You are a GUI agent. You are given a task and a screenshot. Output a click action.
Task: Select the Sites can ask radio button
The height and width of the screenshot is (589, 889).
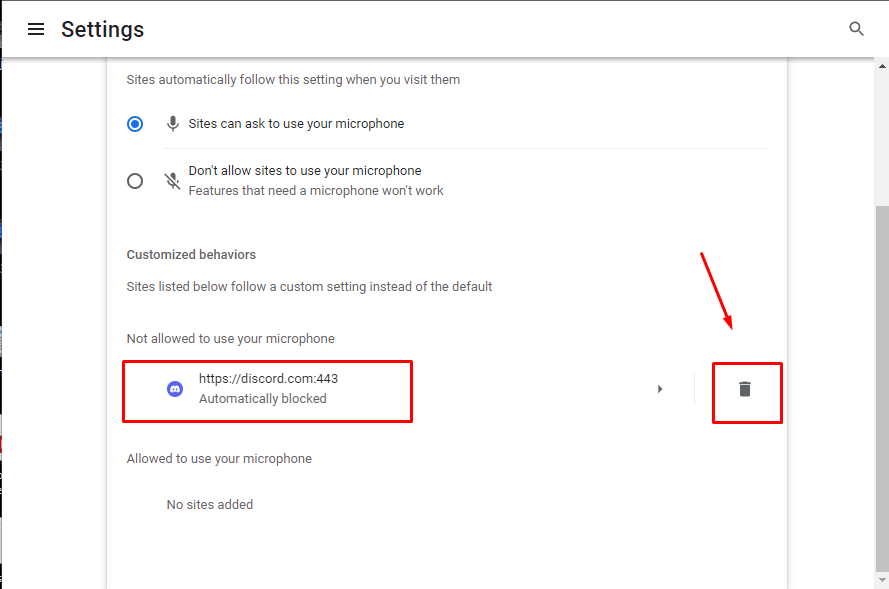point(135,124)
